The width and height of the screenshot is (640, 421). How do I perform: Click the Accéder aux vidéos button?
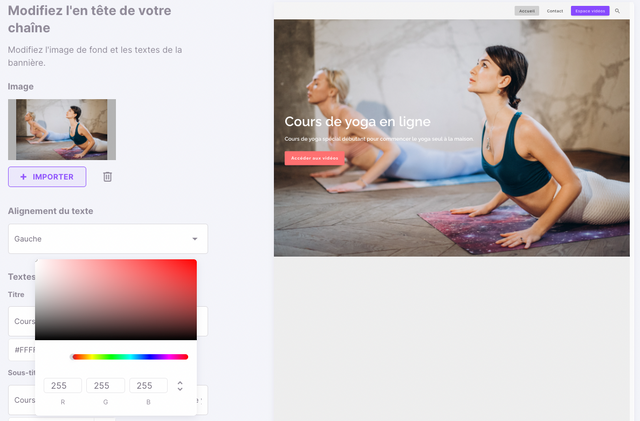coord(314,158)
